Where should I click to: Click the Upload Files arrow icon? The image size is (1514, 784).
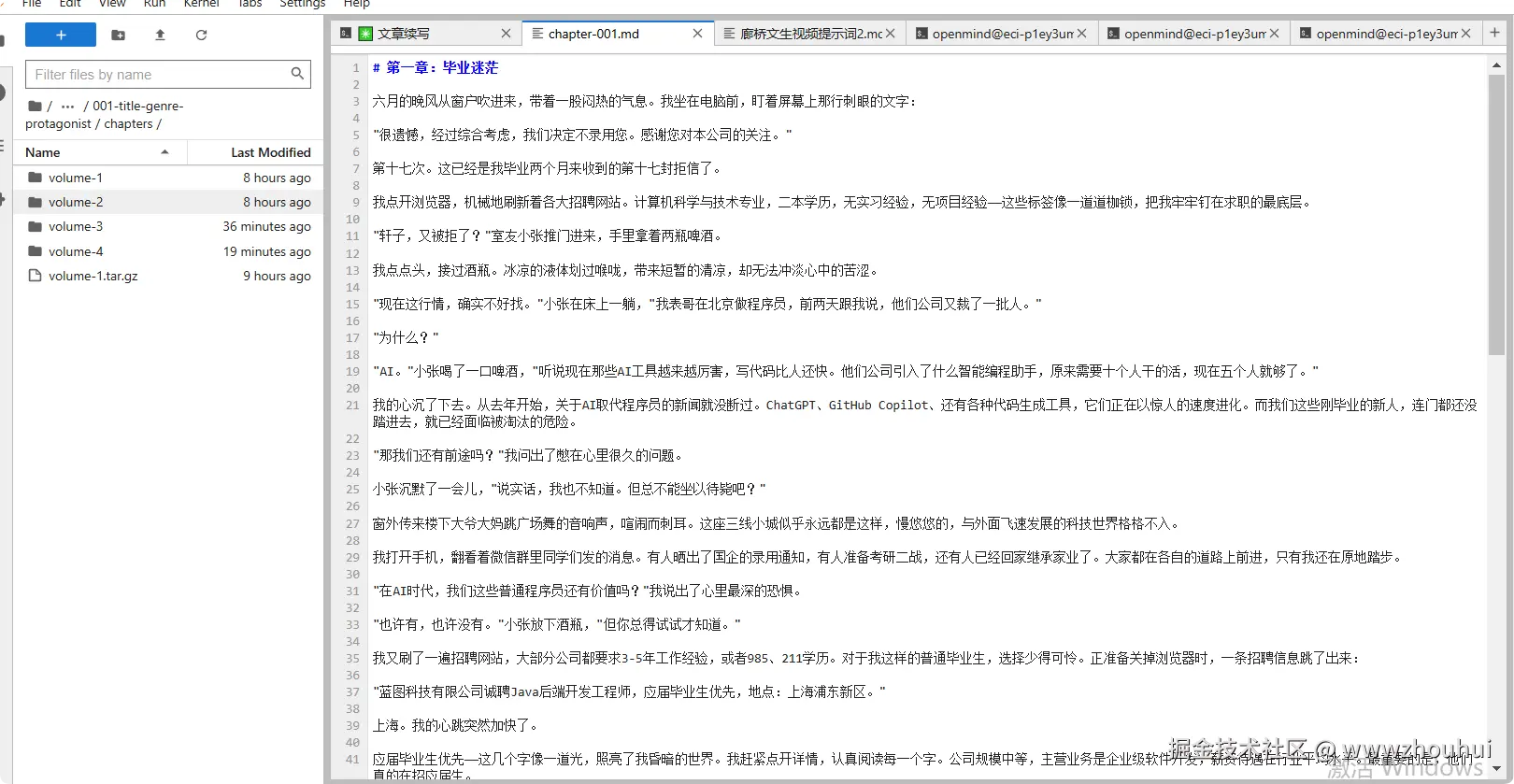point(160,35)
